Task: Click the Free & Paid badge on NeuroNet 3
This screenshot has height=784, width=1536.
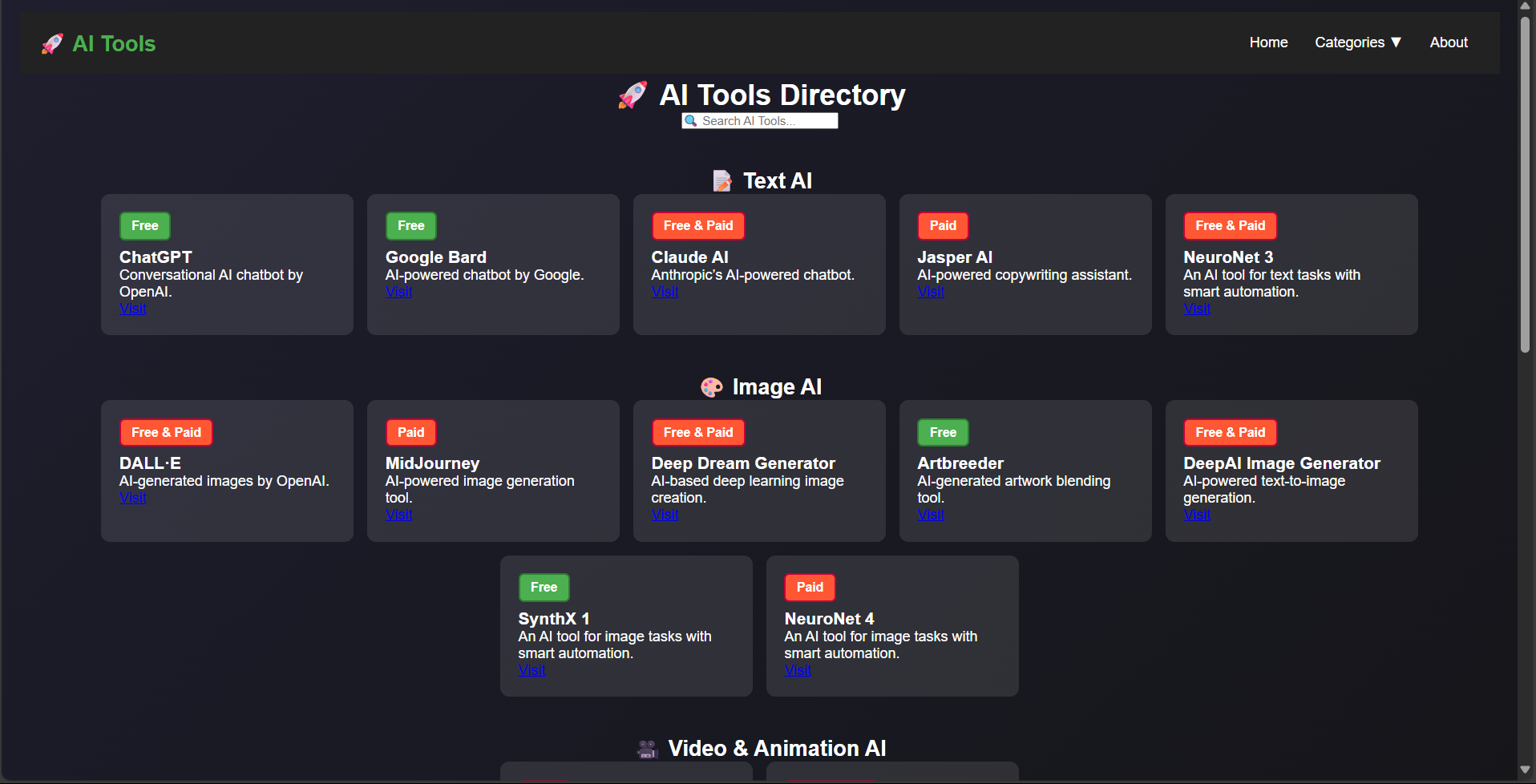Action: pos(1231,226)
